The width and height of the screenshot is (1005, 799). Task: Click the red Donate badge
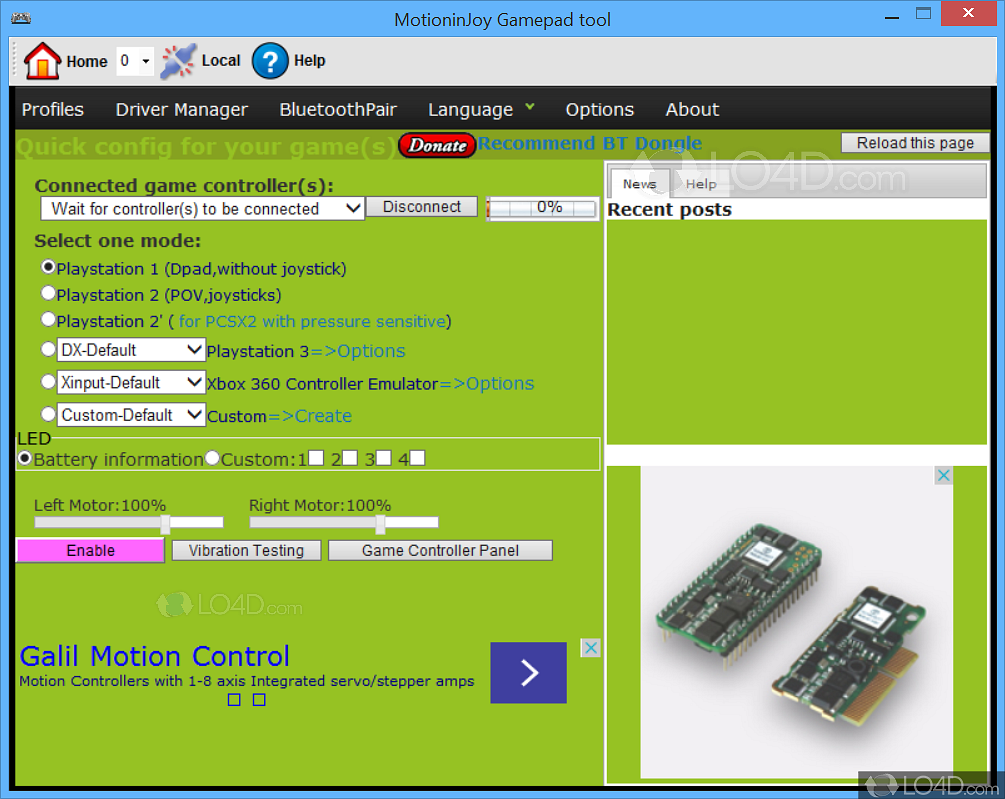(437, 145)
